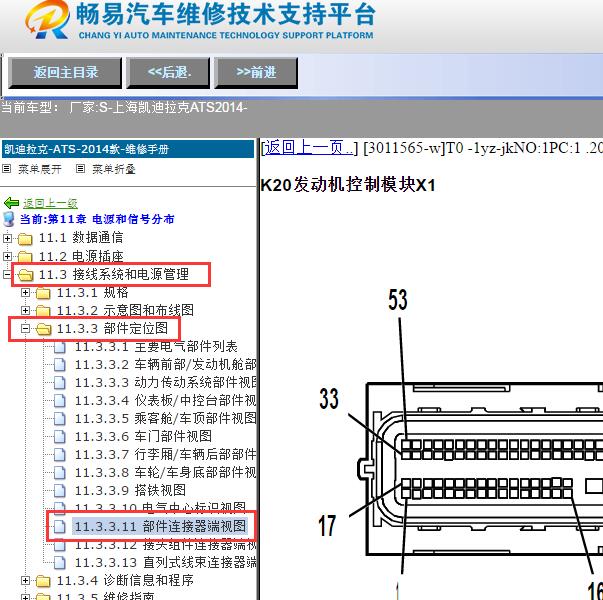Open the 11.3.1 规格 folder
The height and width of the screenshot is (600, 603).
[92, 293]
